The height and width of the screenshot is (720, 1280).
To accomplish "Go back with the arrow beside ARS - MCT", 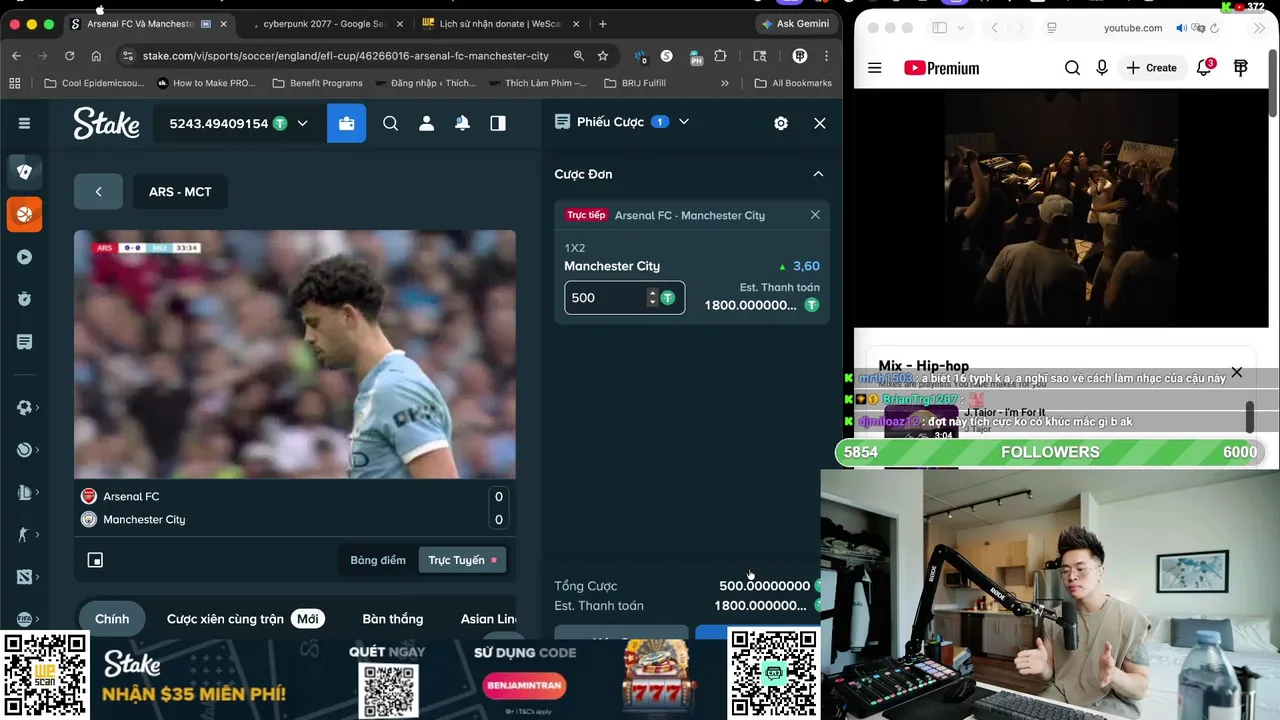I will (98, 192).
